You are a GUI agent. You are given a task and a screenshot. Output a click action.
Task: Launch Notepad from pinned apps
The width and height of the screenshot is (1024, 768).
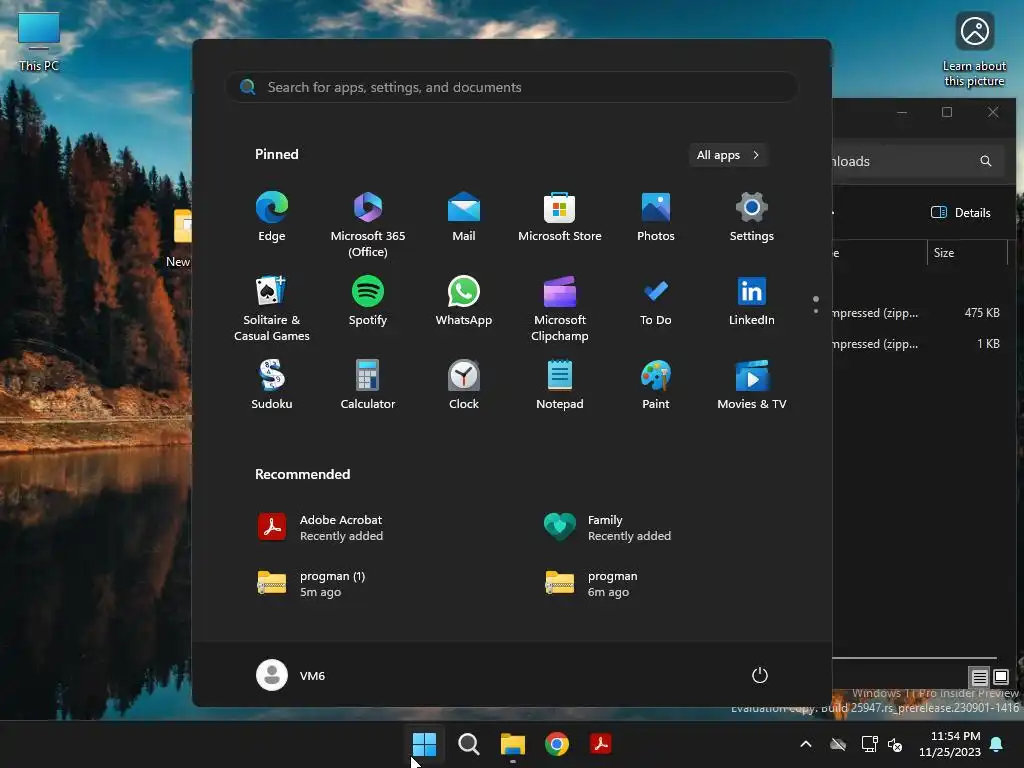[x=560, y=385]
